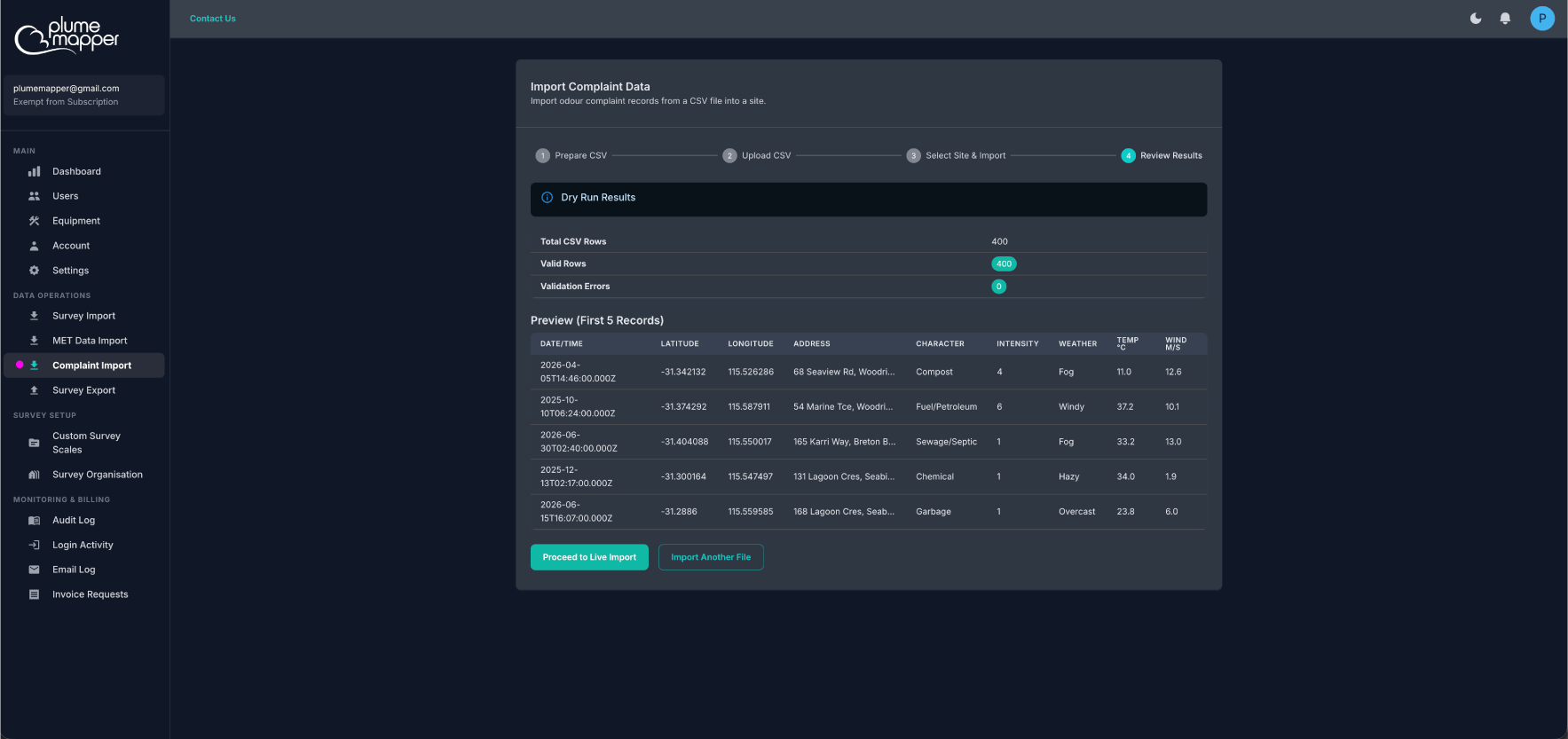Click the Validation Errors 0 badge
The height and width of the screenshot is (739, 1568).
[x=999, y=287]
